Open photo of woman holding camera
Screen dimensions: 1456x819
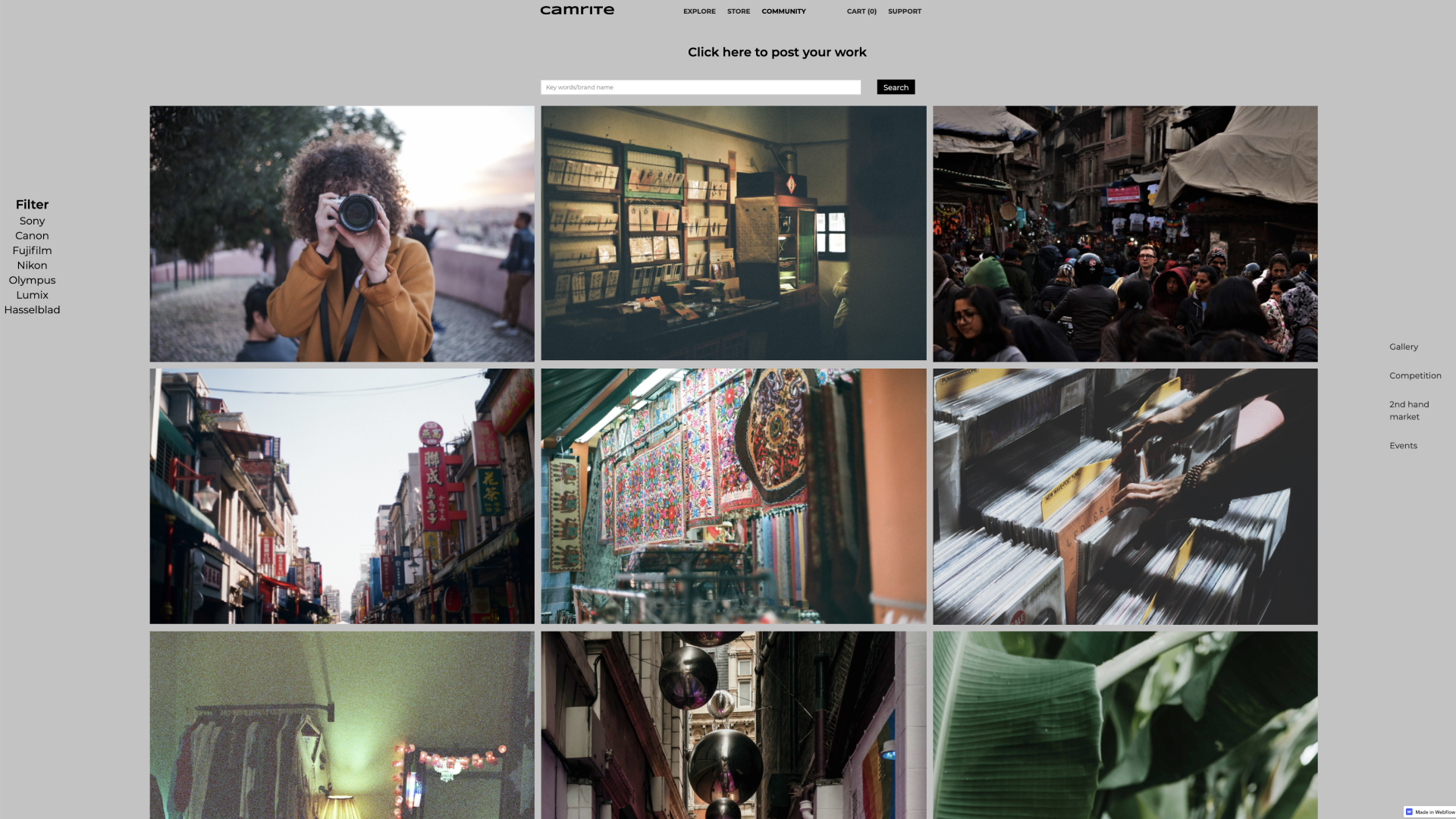(341, 234)
